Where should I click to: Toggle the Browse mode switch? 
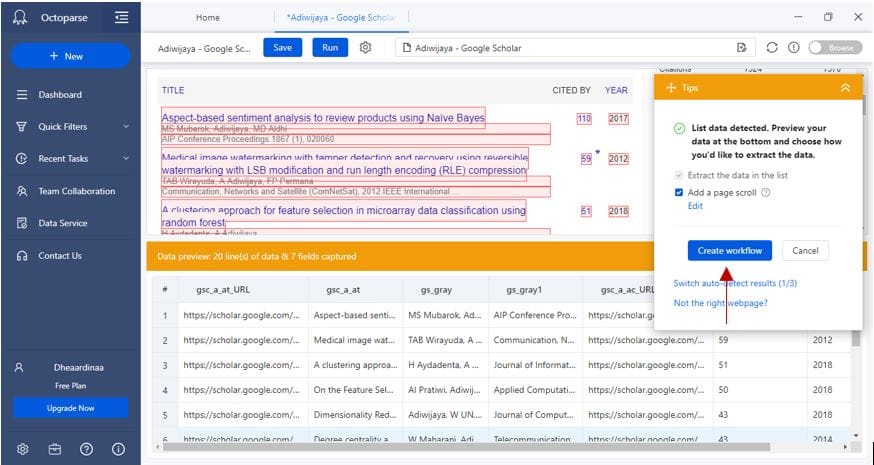[834, 47]
